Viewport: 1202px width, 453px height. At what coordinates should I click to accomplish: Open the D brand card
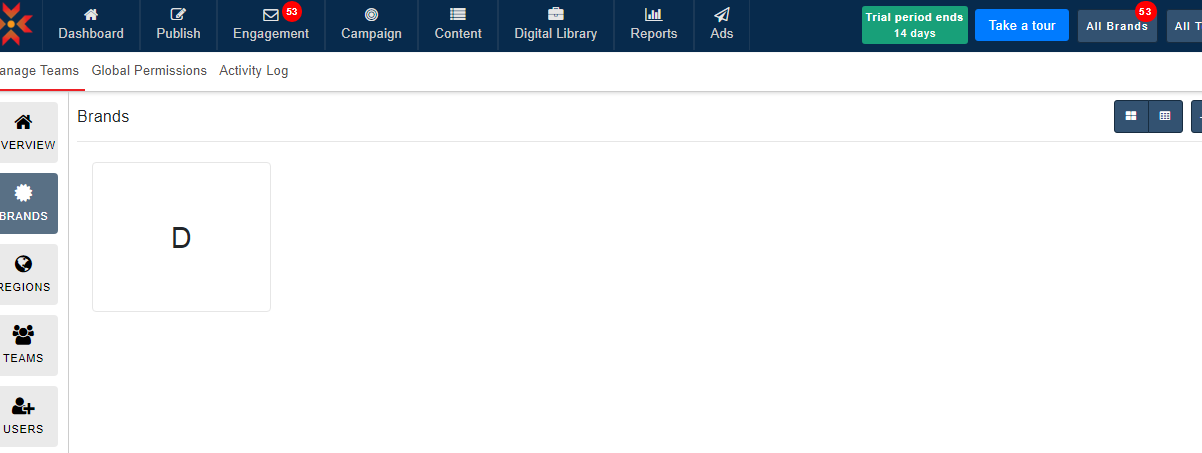(181, 237)
